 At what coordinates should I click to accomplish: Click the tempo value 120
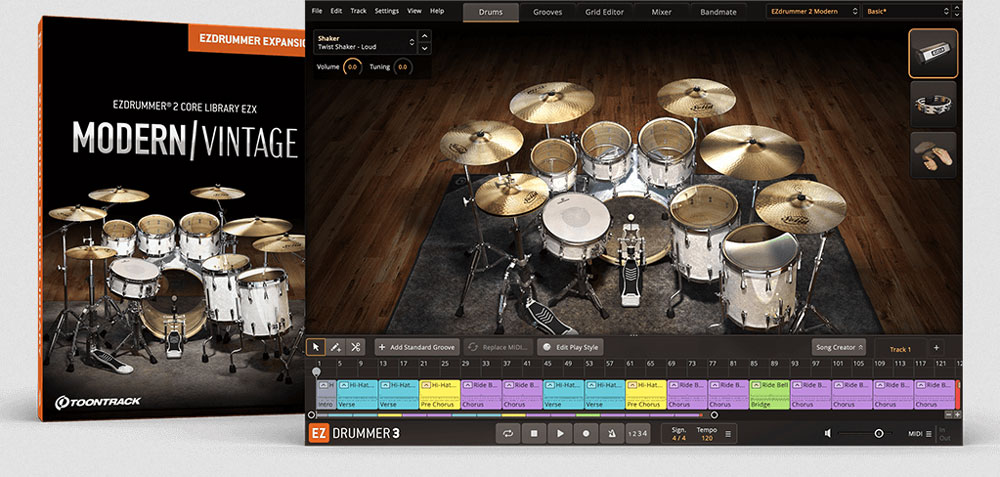click(706, 438)
